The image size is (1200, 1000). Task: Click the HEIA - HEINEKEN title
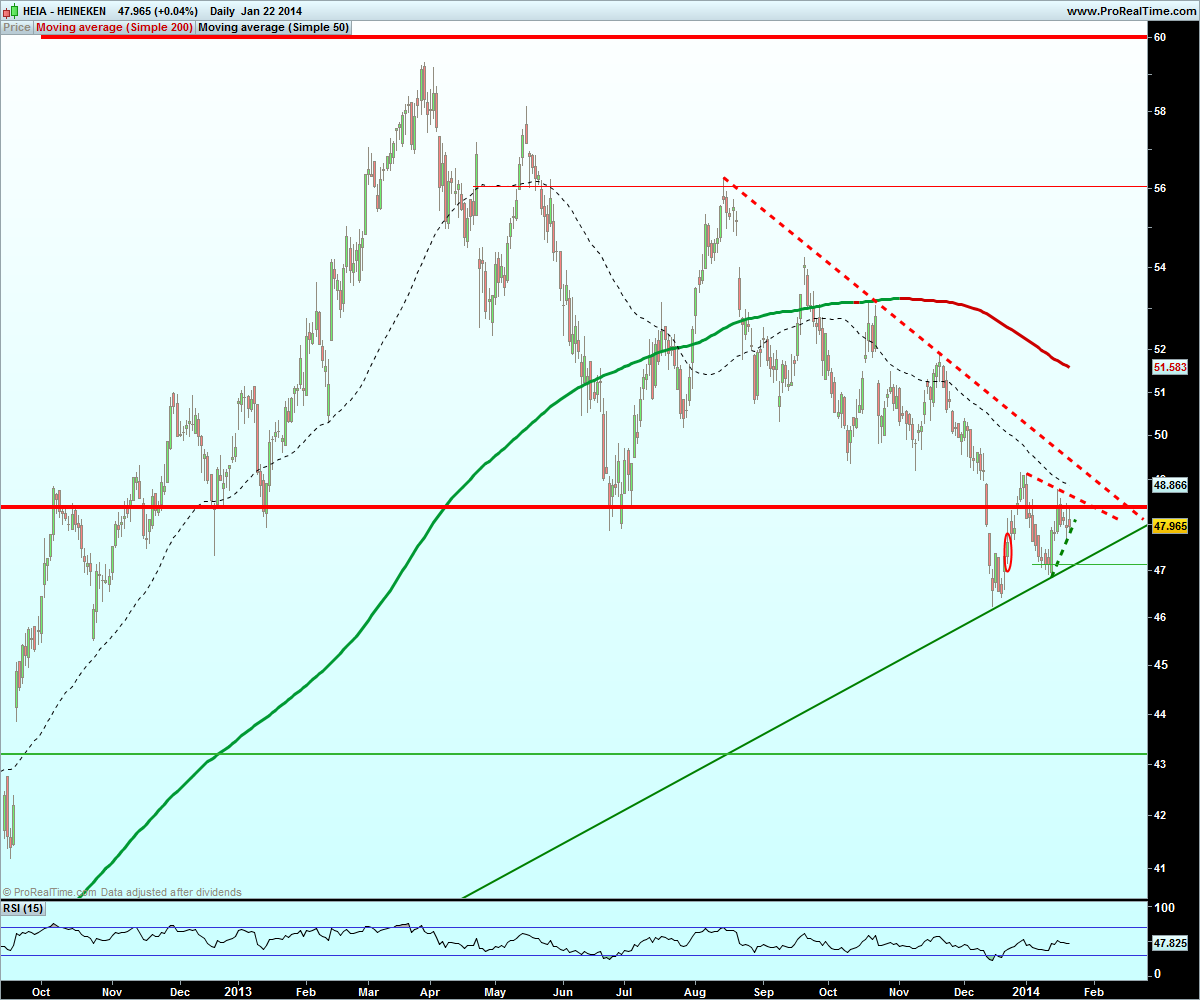coord(62,11)
